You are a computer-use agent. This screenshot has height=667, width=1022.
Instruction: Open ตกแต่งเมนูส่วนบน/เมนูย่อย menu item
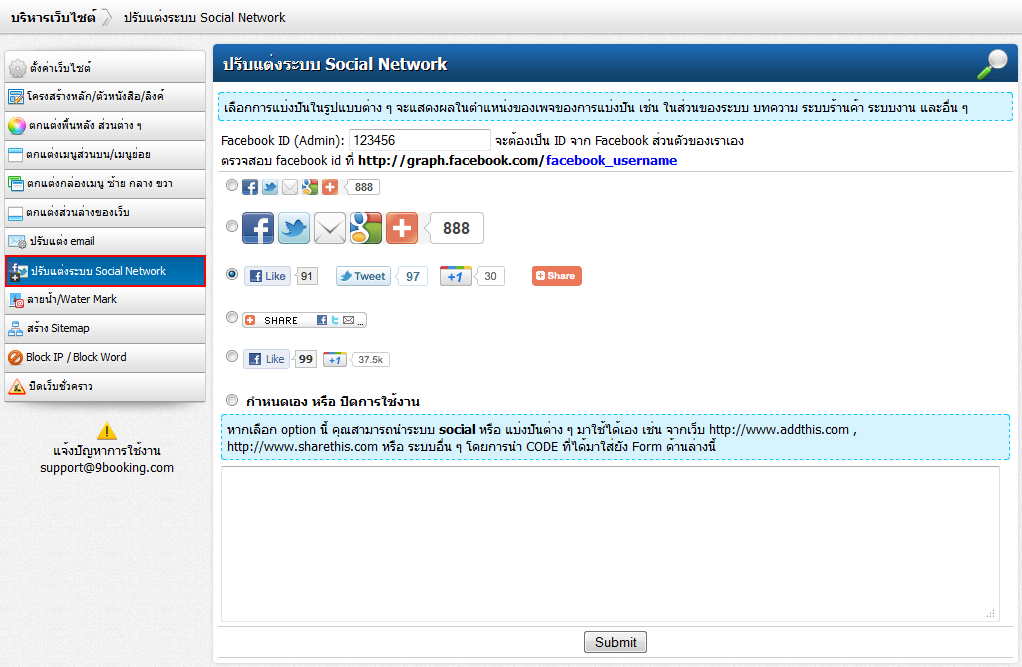105,155
